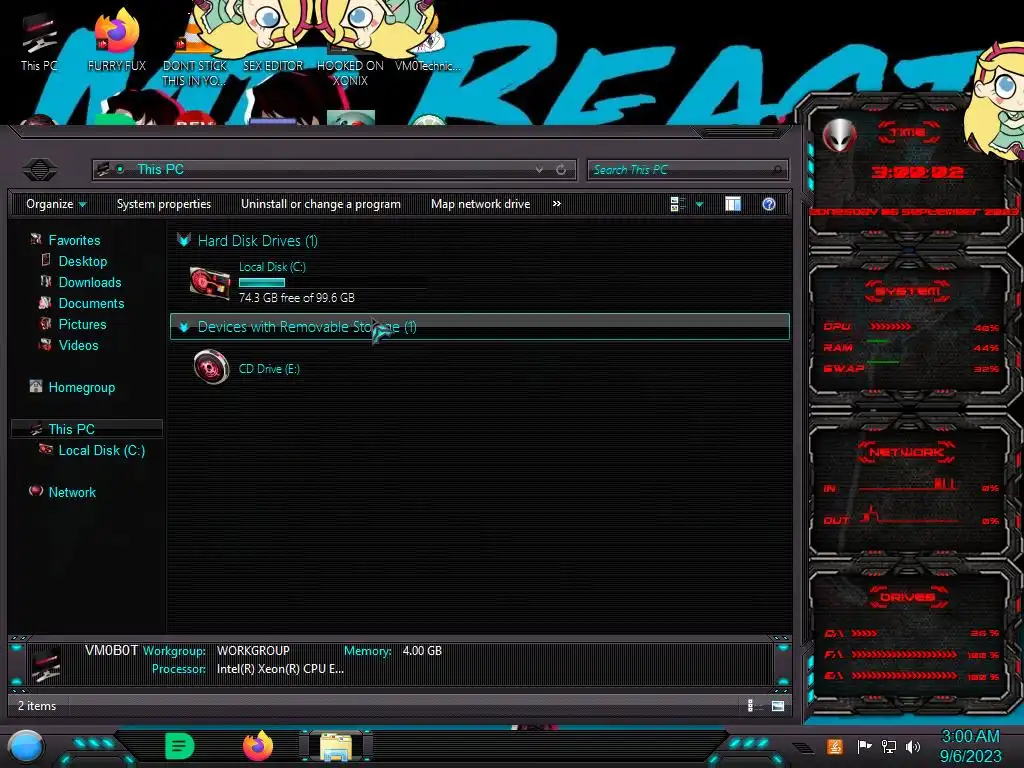Click the orange tray application icon

click(x=835, y=746)
